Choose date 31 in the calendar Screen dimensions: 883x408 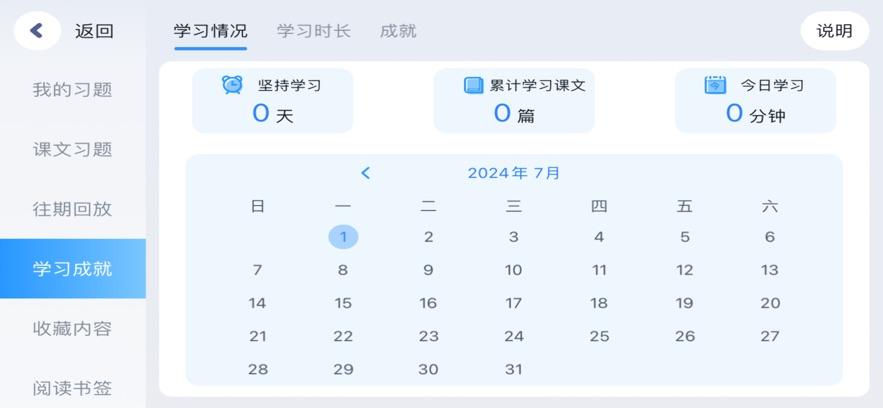(x=513, y=369)
